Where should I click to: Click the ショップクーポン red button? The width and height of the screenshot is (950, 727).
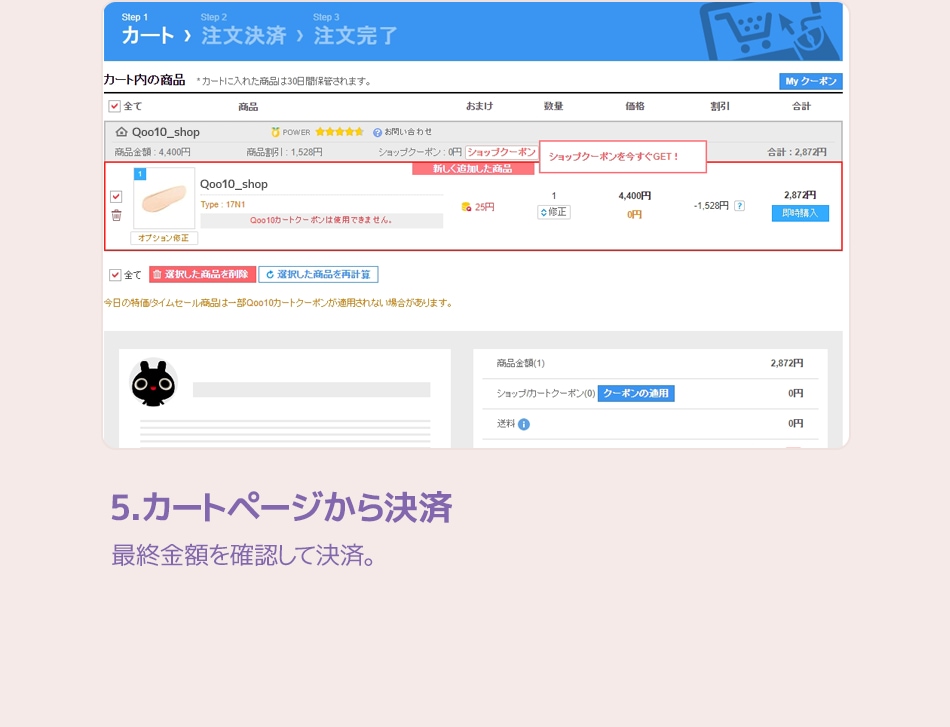tap(501, 152)
